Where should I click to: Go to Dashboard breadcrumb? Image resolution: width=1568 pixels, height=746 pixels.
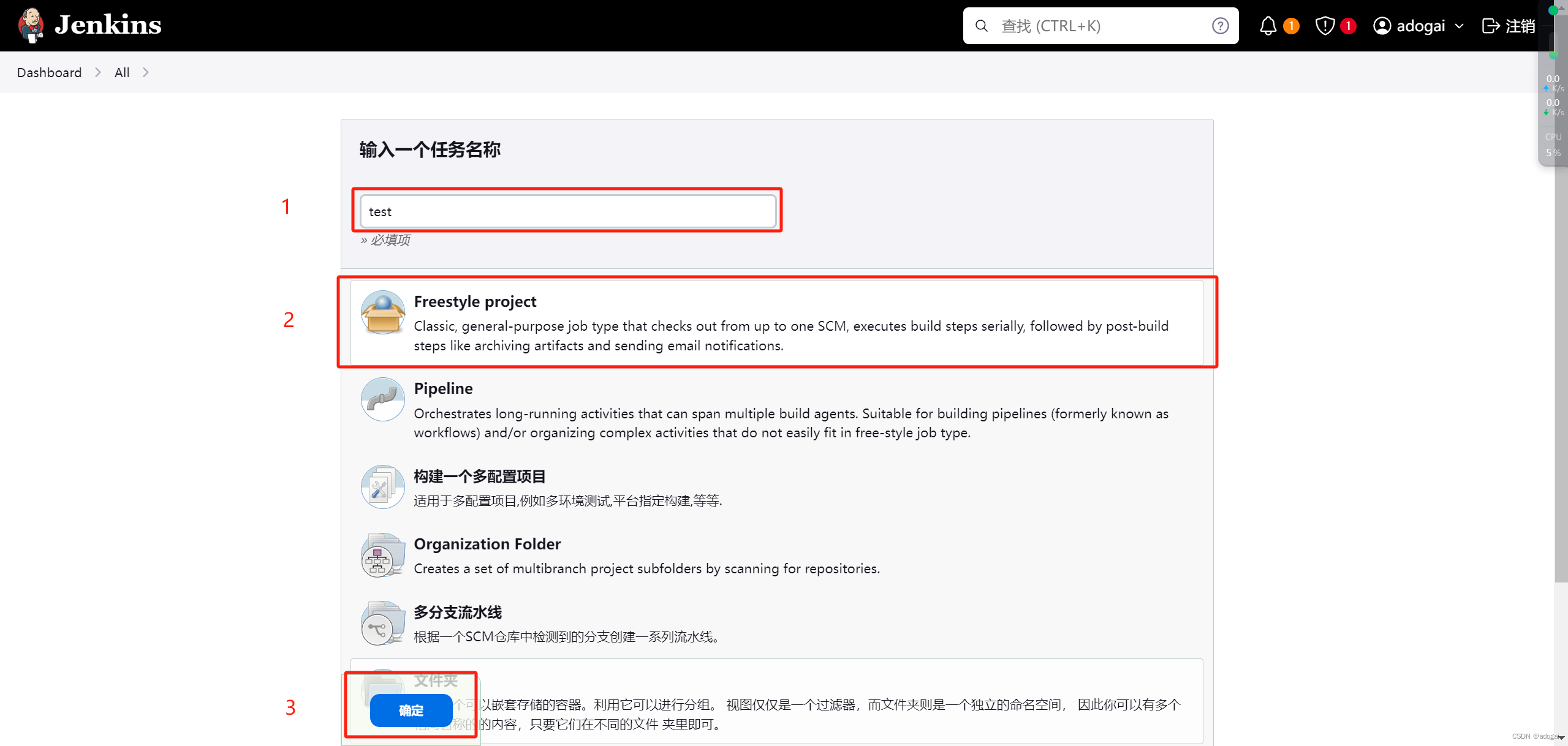point(49,72)
